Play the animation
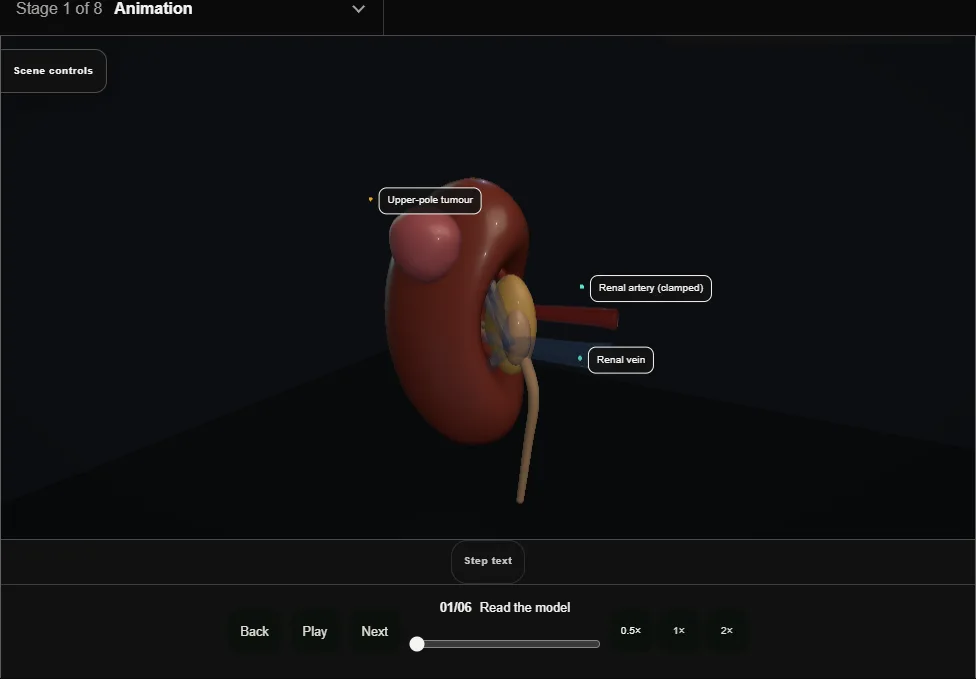The image size is (976, 679). pyautogui.click(x=315, y=631)
